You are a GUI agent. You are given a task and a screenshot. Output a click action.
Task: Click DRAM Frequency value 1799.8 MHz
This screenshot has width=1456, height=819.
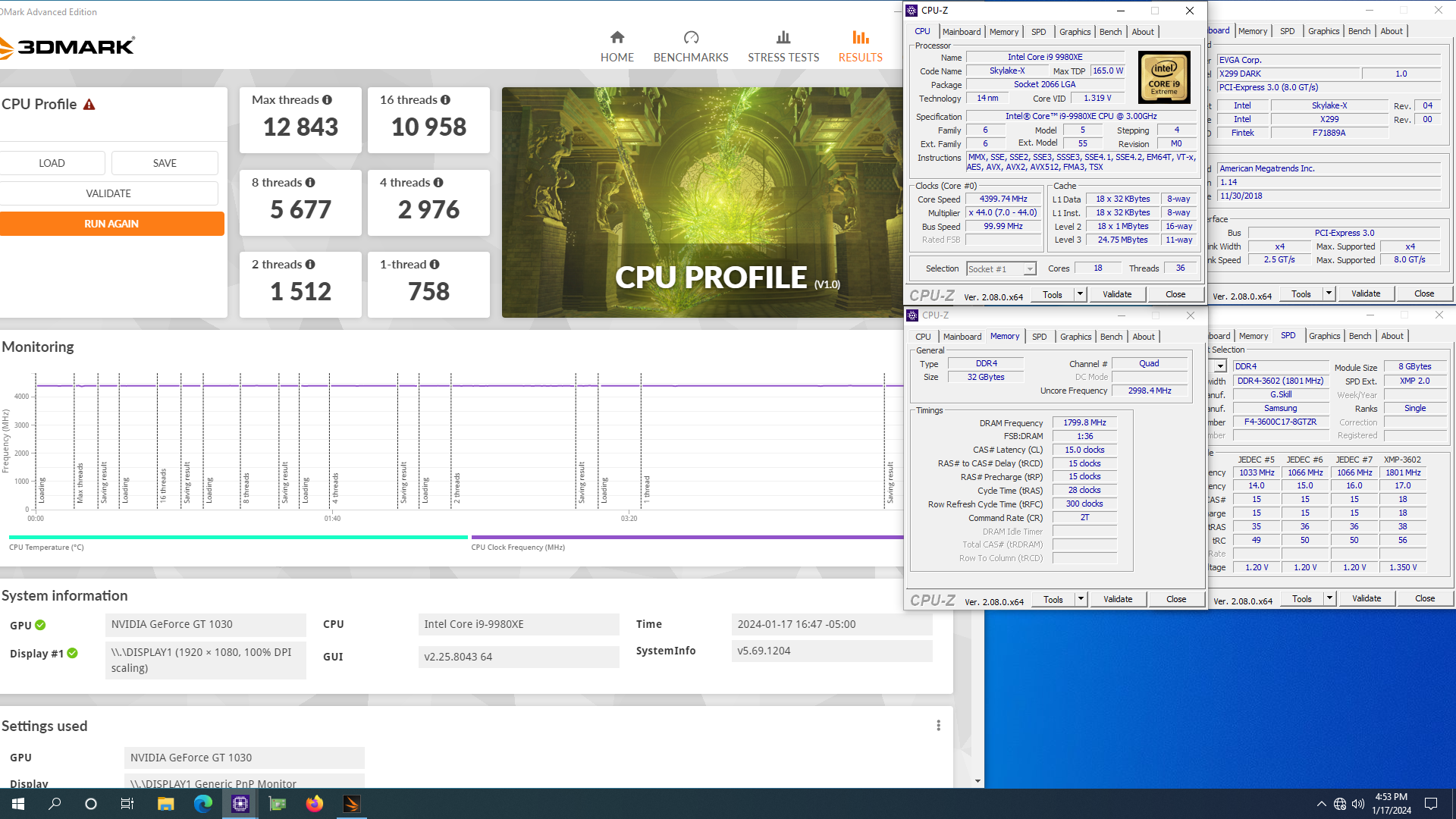coord(1084,423)
